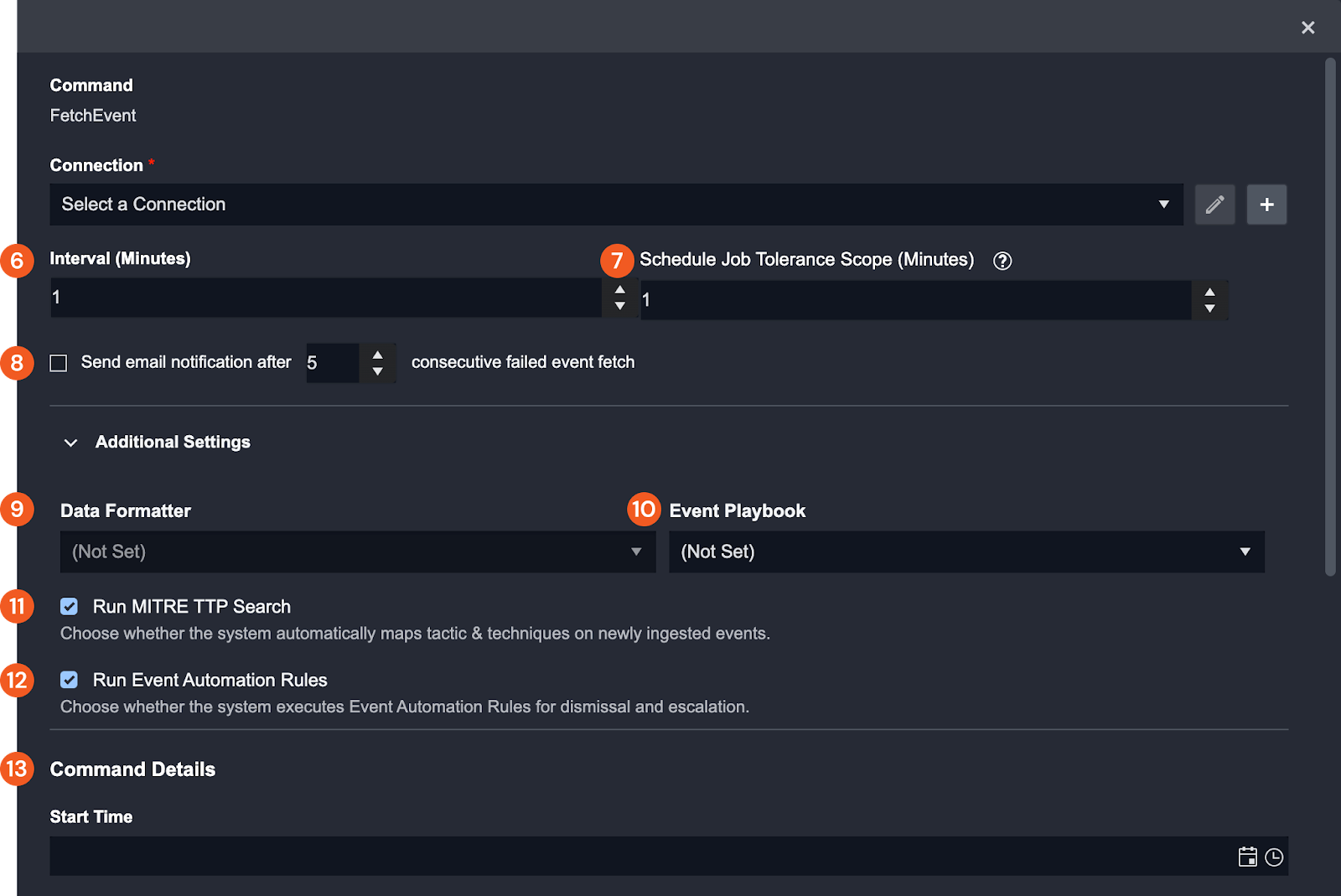Screen dimensions: 1341x896
Task: Uncheck Run Event Automation Rules
Action: tap(70, 680)
